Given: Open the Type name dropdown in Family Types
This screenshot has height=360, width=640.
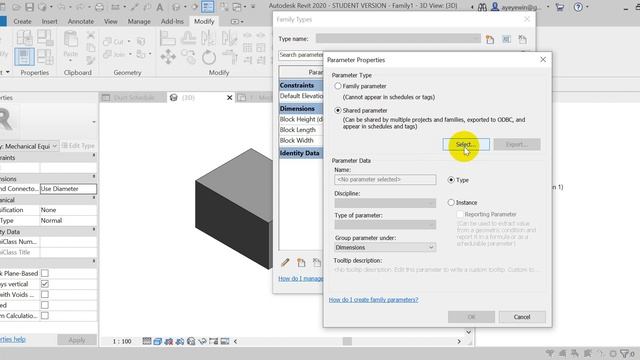Looking at the screenshot, I should pos(398,39).
